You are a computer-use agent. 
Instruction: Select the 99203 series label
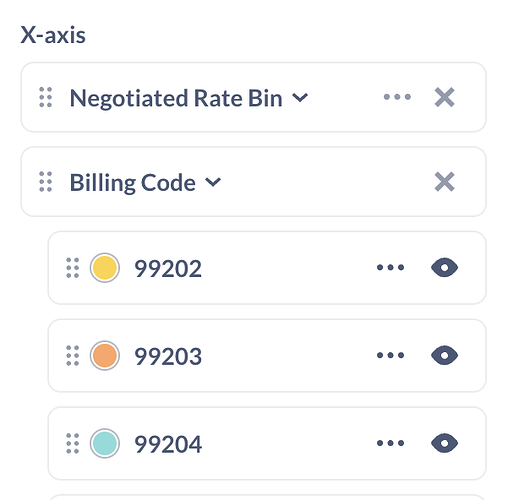[x=168, y=356]
